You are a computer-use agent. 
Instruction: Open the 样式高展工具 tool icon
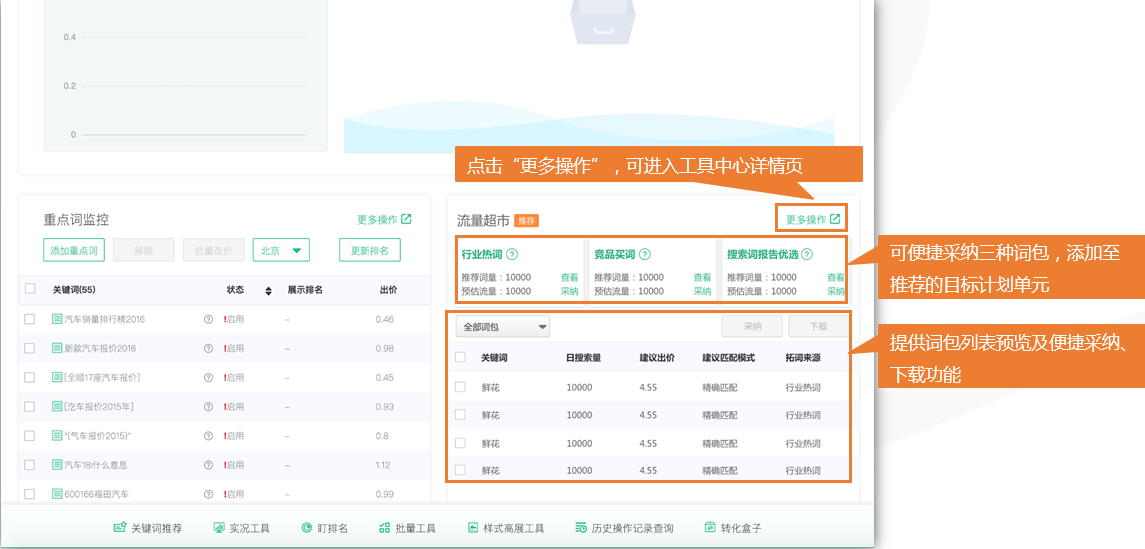(x=472, y=528)
